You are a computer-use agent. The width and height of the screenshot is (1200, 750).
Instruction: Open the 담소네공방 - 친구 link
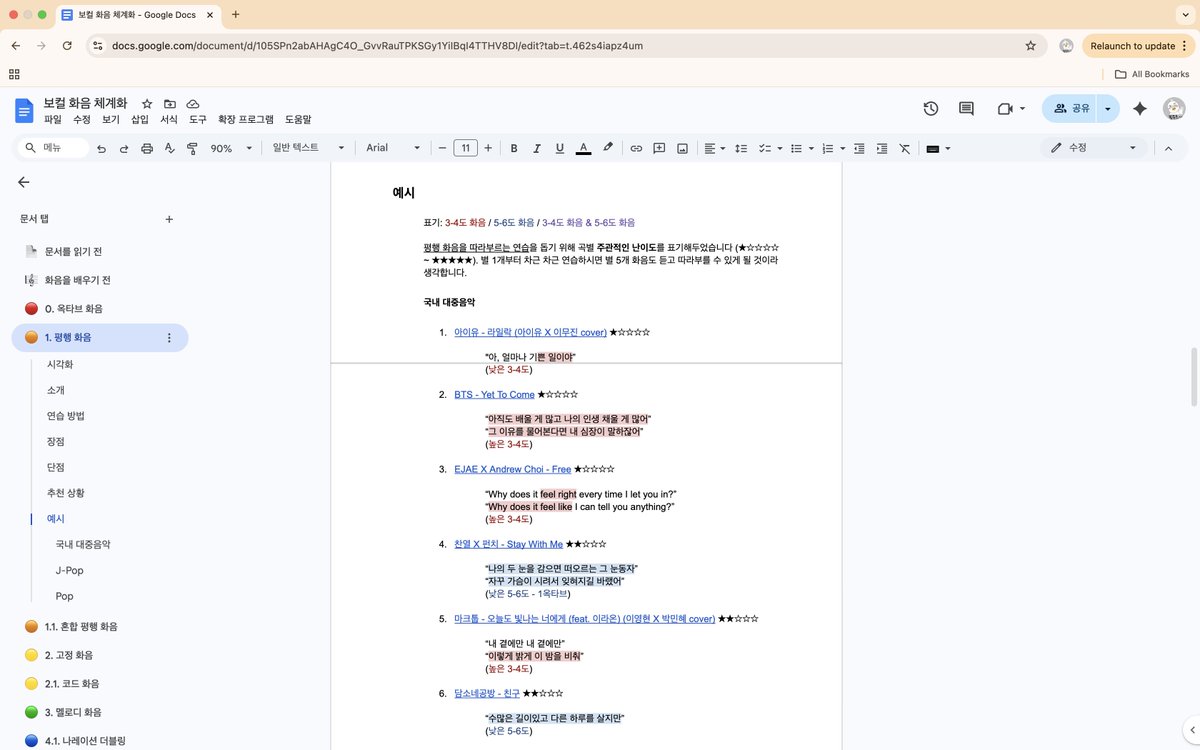(x=487, y=693)
